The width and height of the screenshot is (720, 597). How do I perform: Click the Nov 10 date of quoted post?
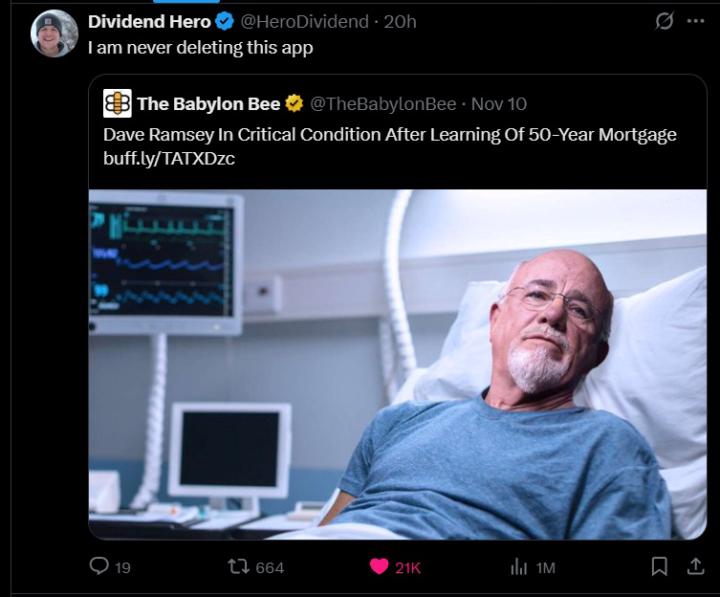pyautogui.click(x=499, y=103)
